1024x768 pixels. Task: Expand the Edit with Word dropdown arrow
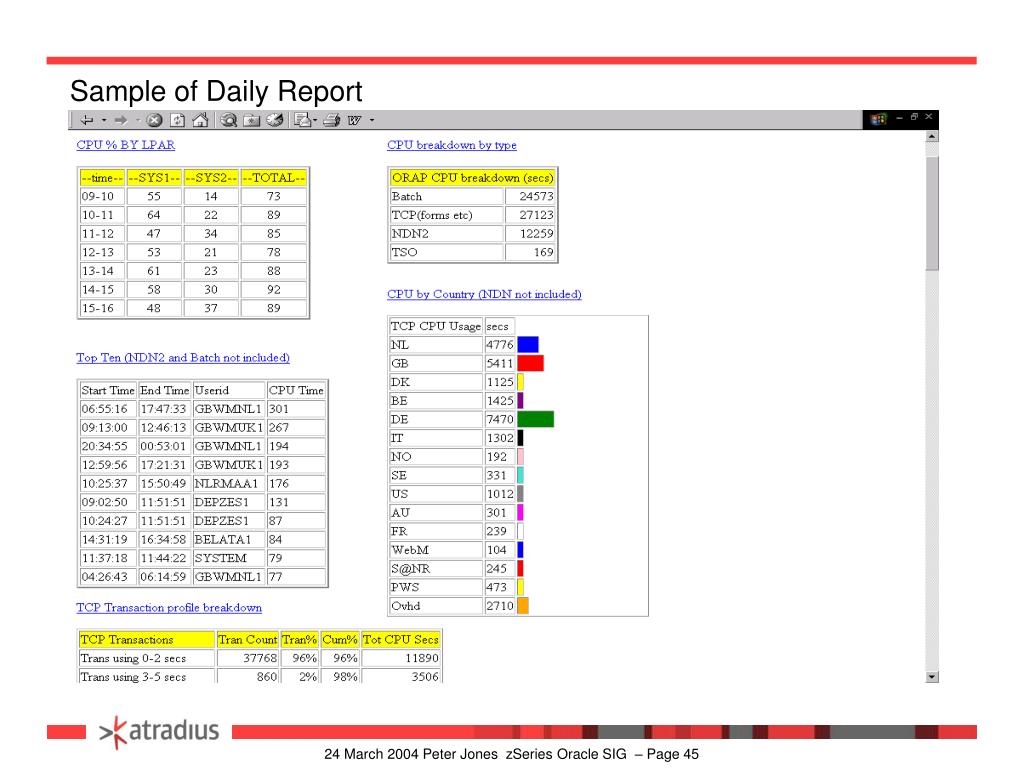(372, 120)
